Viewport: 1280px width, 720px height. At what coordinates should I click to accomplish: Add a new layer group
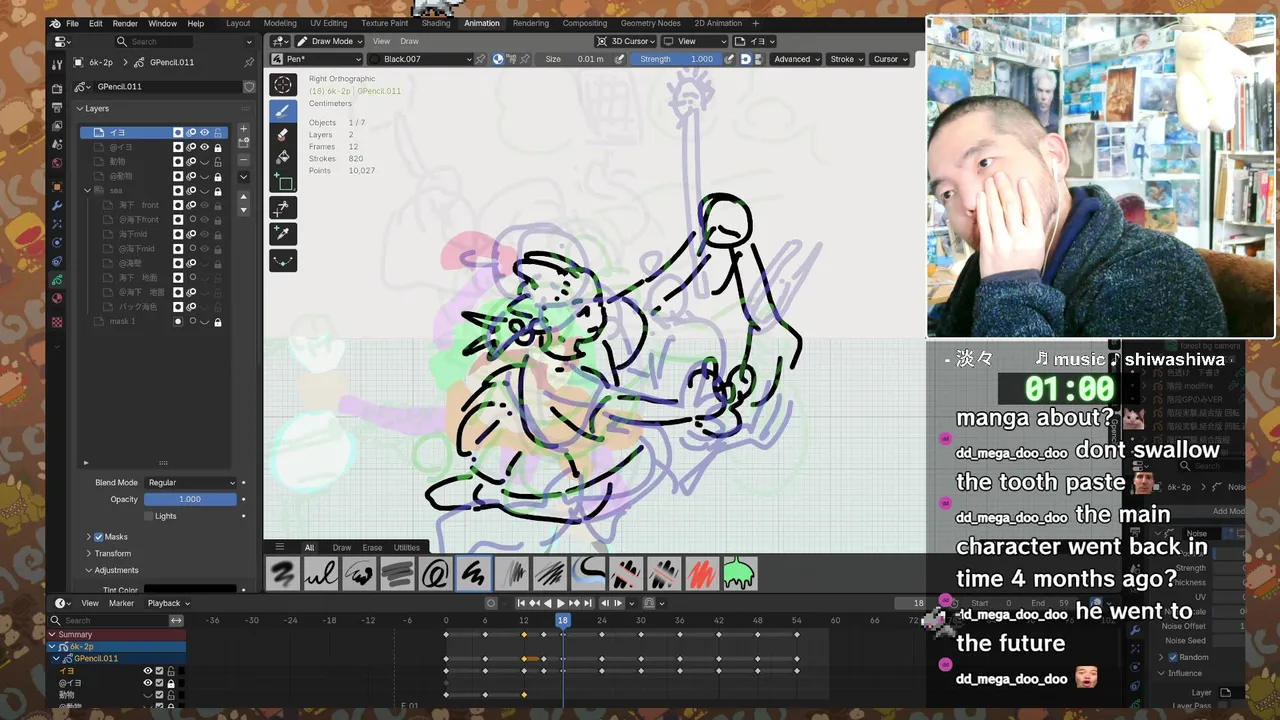[x=243, y=143]
